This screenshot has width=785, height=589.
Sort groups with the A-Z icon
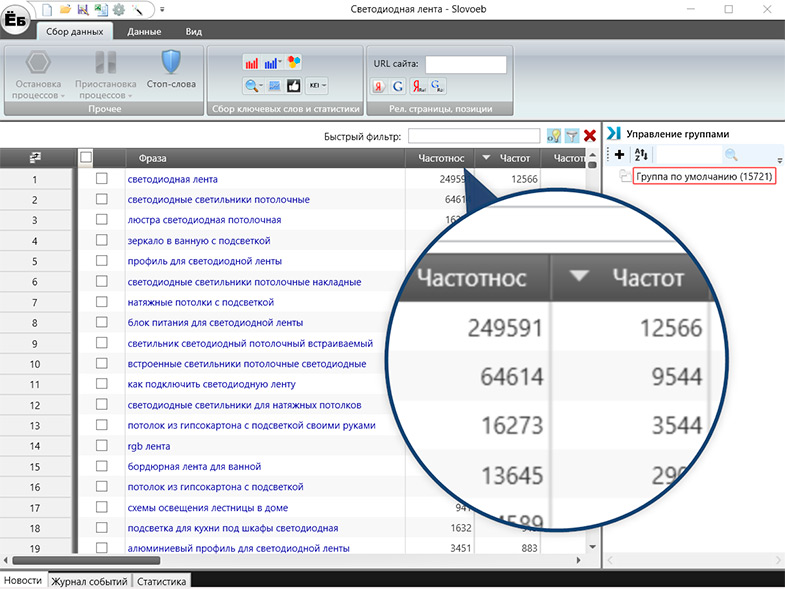[x=641, y=154]
